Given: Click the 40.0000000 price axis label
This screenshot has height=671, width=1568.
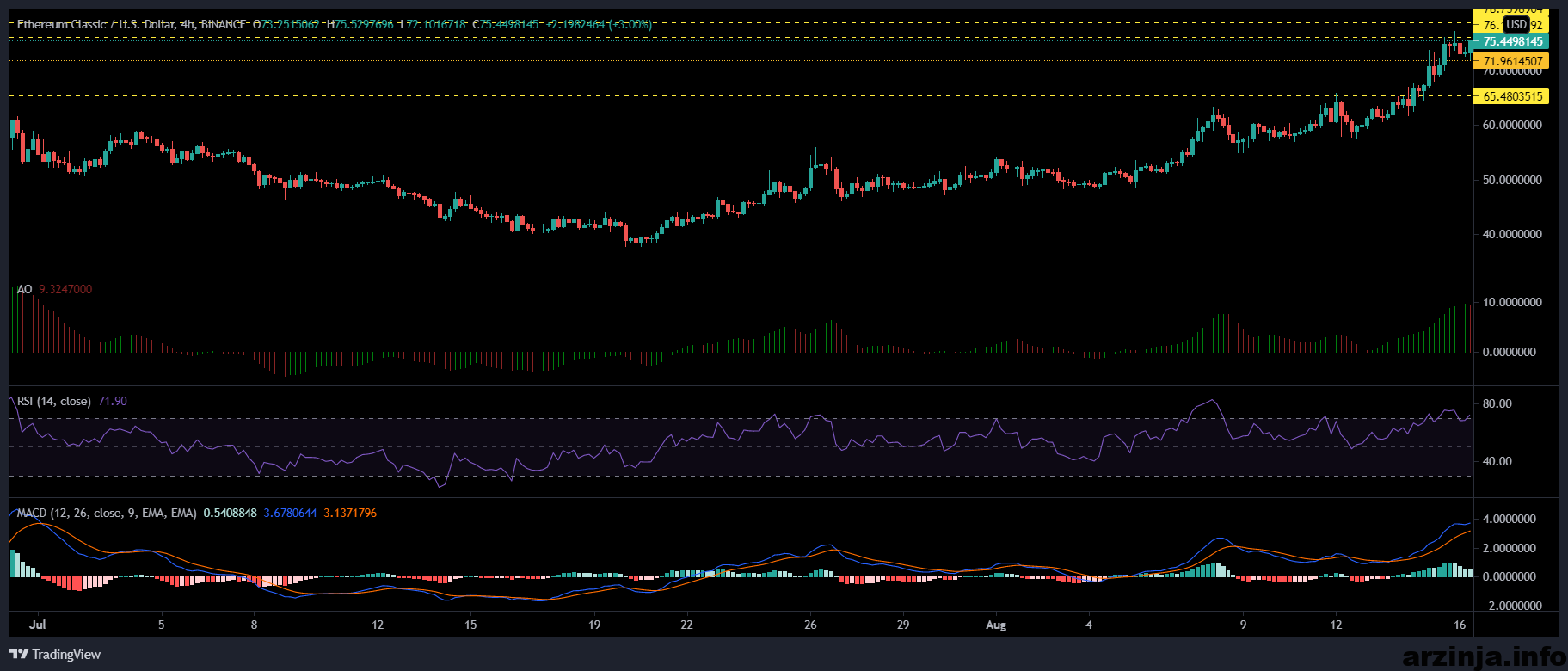Looking at the screenshot, I should [x=1512, y=234].
